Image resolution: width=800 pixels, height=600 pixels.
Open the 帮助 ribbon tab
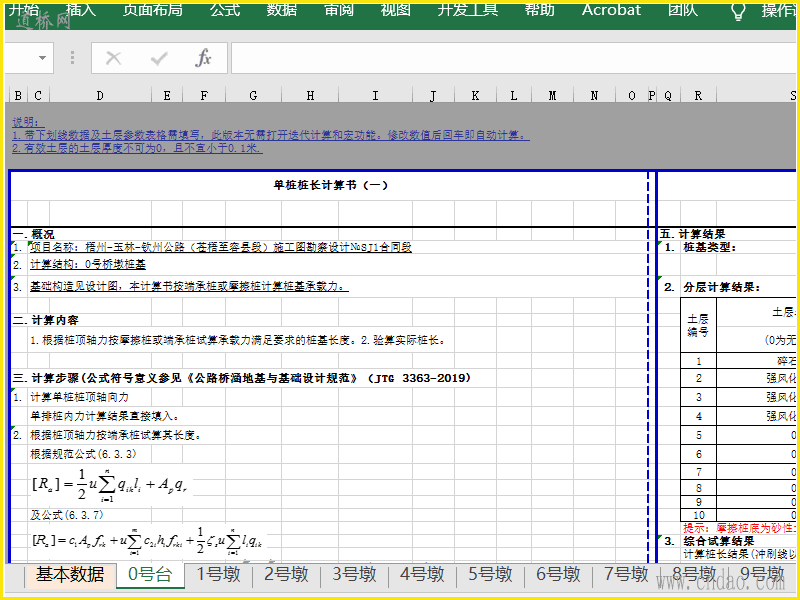[x=539, y=10]
